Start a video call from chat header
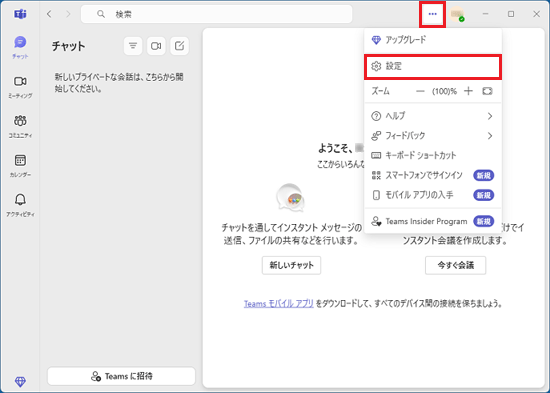Image resolution: width=550 pixels, height=393 pixels. [x=156, y=46]
